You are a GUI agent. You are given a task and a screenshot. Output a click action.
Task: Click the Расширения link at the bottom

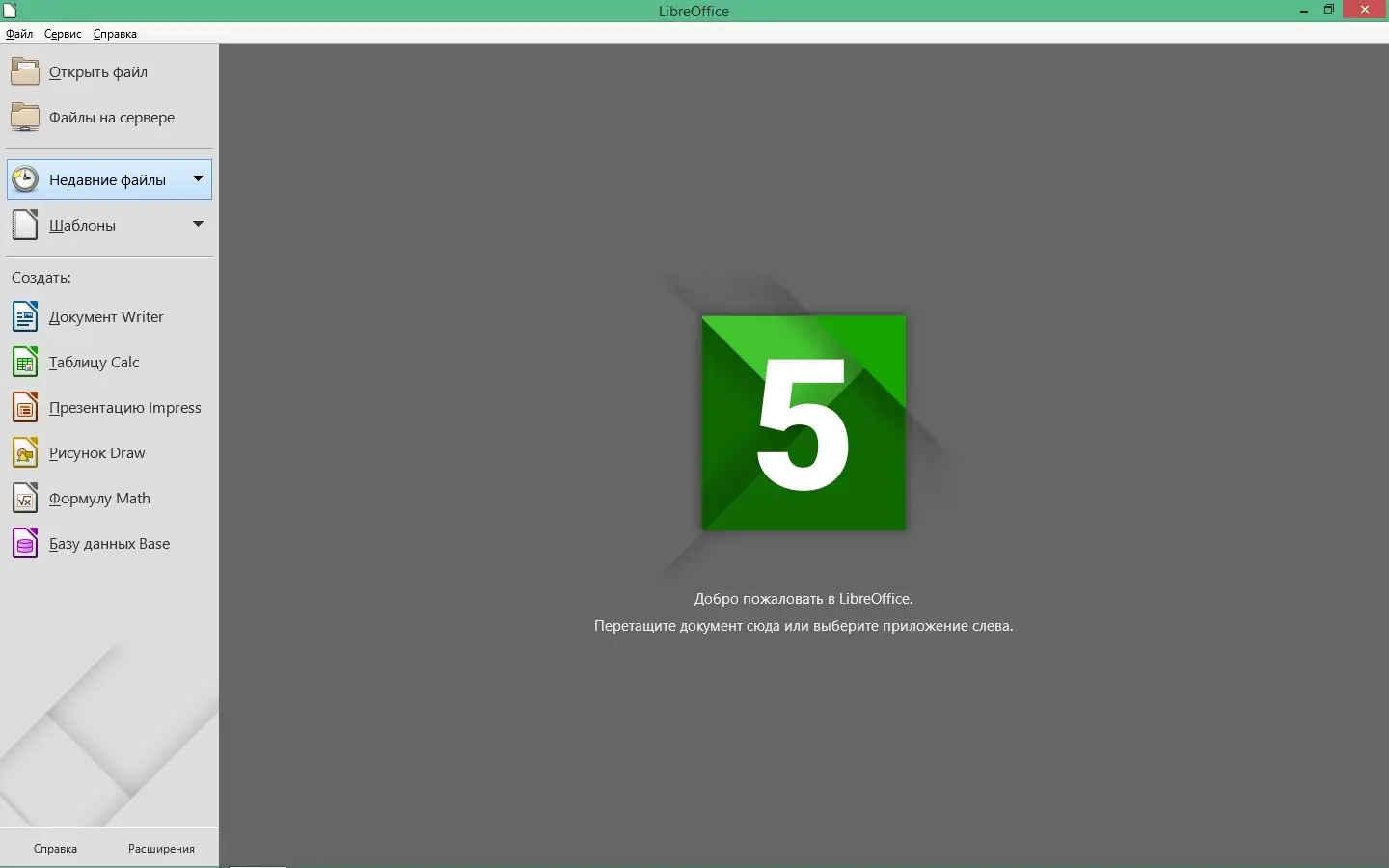161,850
